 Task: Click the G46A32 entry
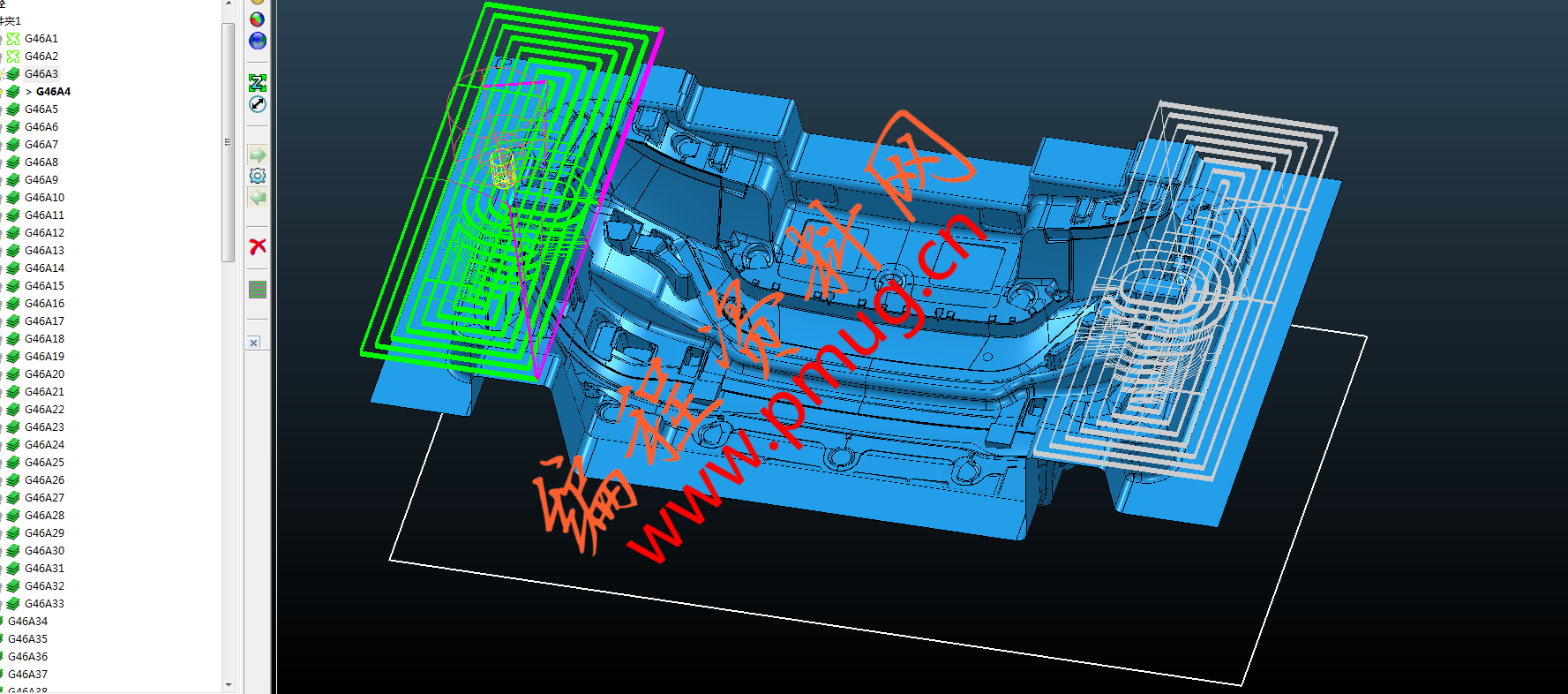pyautogui.click(x=44, y=586)
